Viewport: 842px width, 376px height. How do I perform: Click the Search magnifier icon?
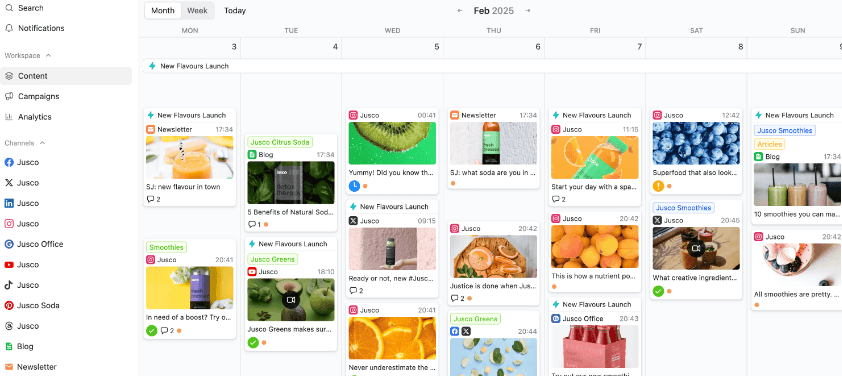9,8
